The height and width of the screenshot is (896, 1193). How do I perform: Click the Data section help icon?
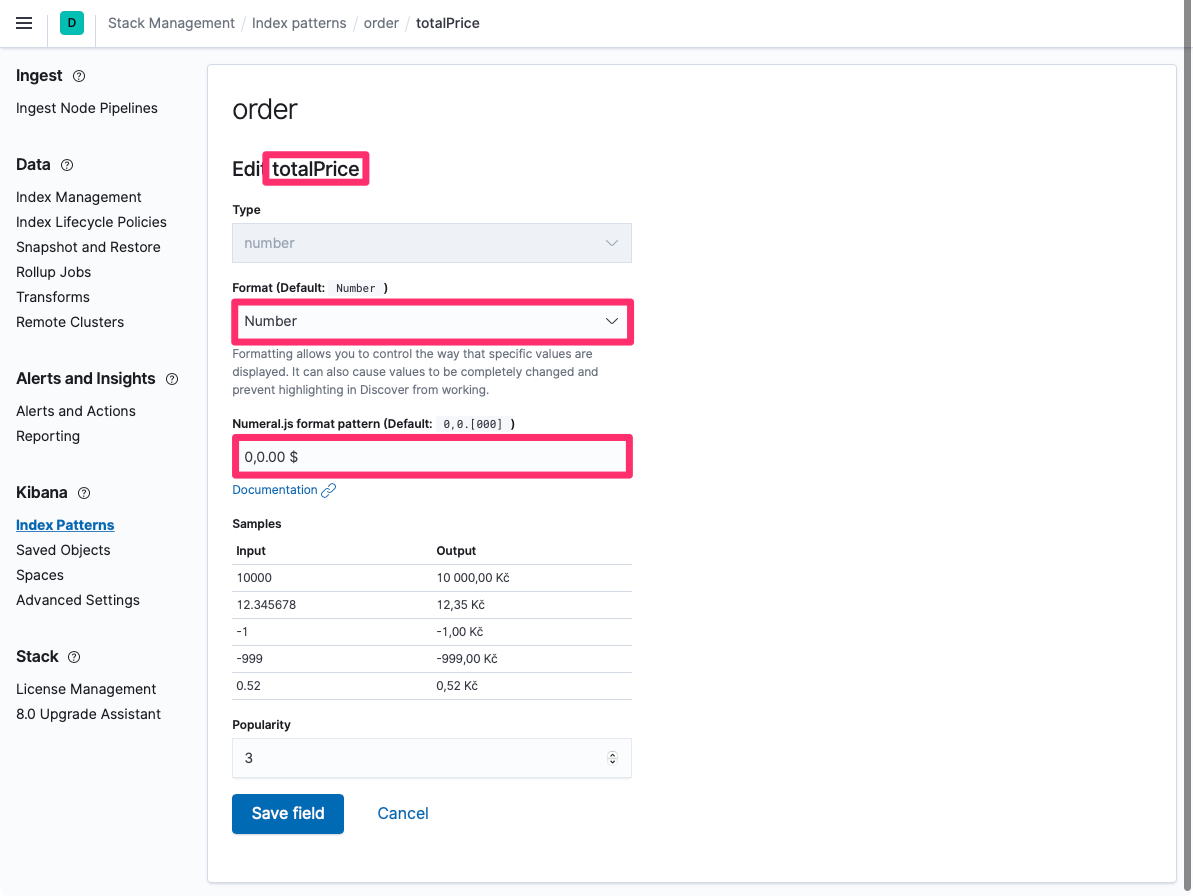pos(67,165)
